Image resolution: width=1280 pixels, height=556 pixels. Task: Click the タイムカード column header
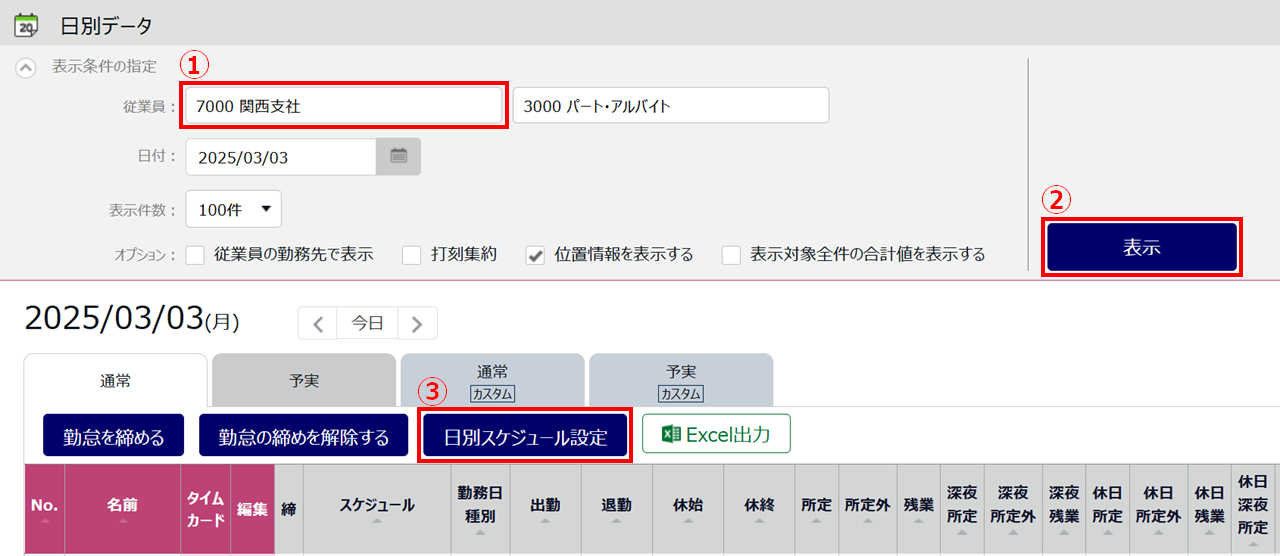[x=205, y=509]
